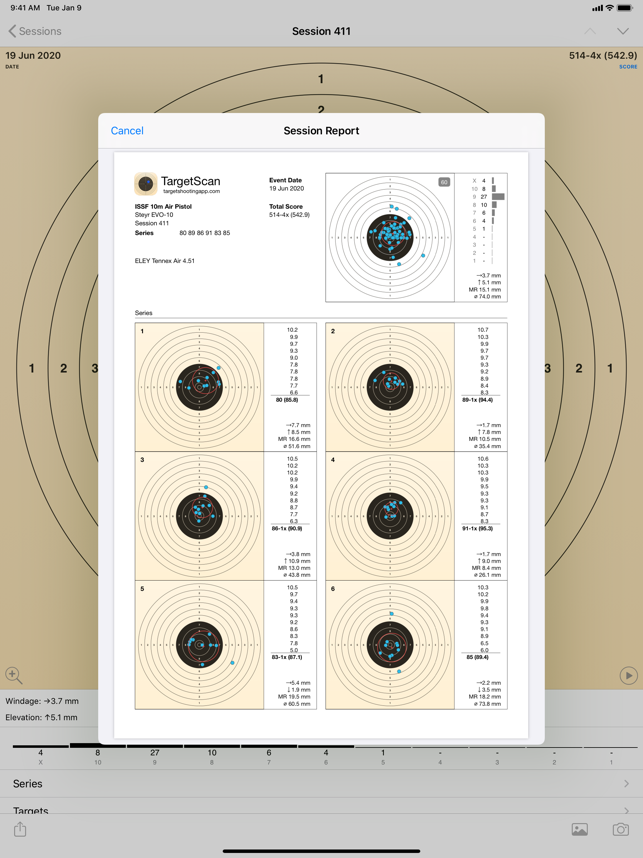Viewport: 643px width, 858px height.
Task: Tap the 9:41 AM clock
Action: [25, 8]
